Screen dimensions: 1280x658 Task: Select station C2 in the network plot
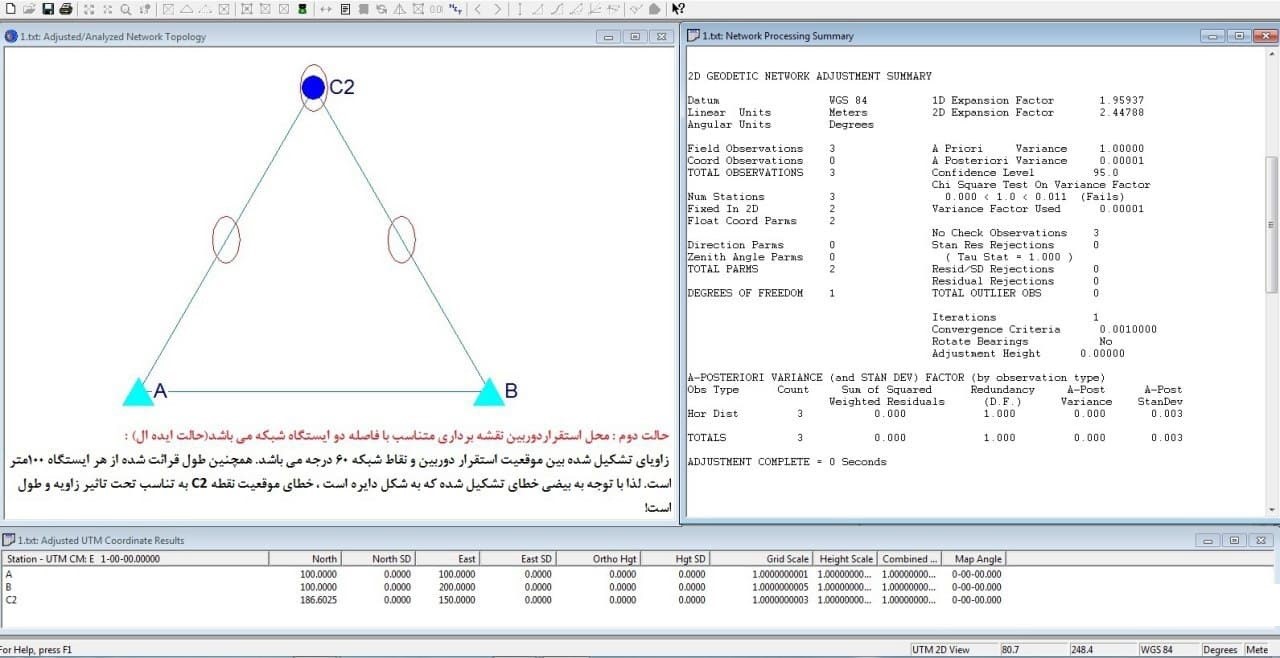click(x=314, y=88)
